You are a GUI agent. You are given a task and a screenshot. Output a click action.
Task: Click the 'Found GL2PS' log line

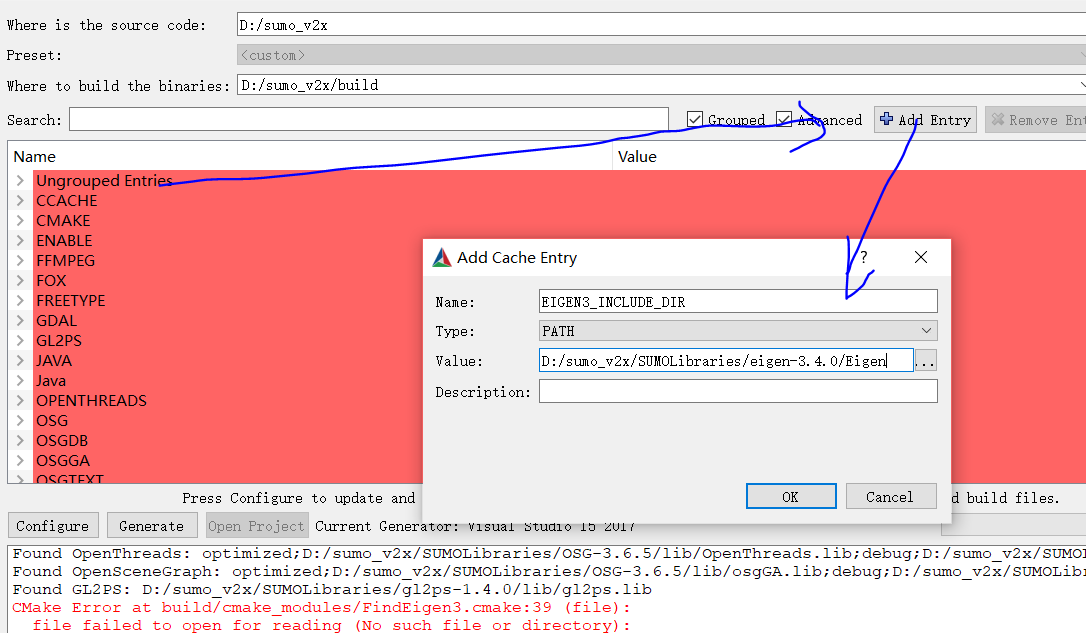click(332, 589)
